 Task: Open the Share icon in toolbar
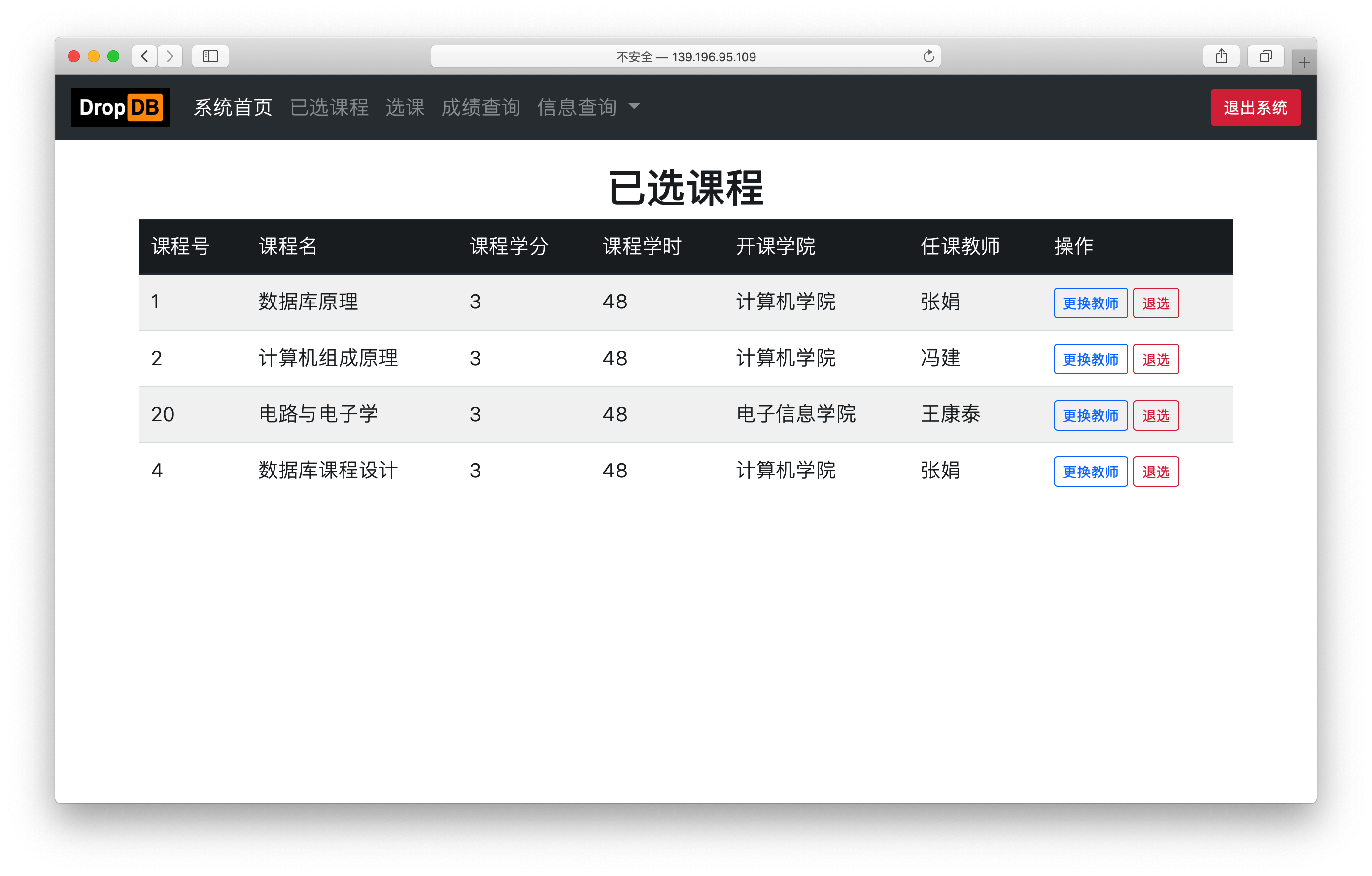click(x=1221, y=56)
